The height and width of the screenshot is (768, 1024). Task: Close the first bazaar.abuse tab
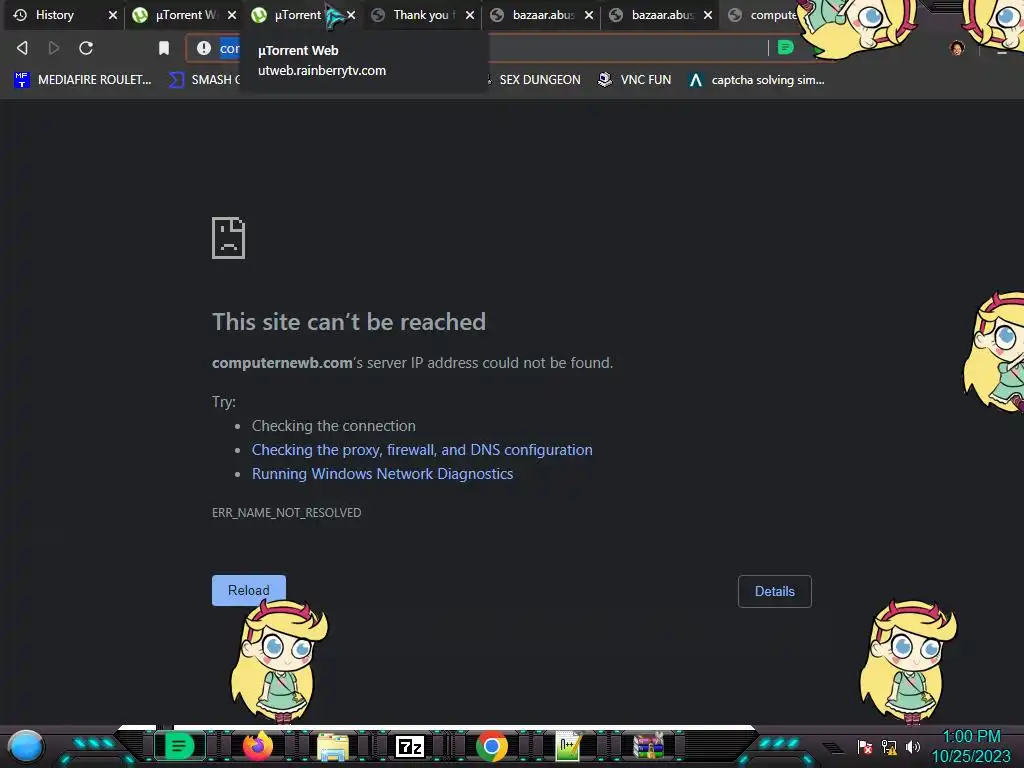coord(588,14)
